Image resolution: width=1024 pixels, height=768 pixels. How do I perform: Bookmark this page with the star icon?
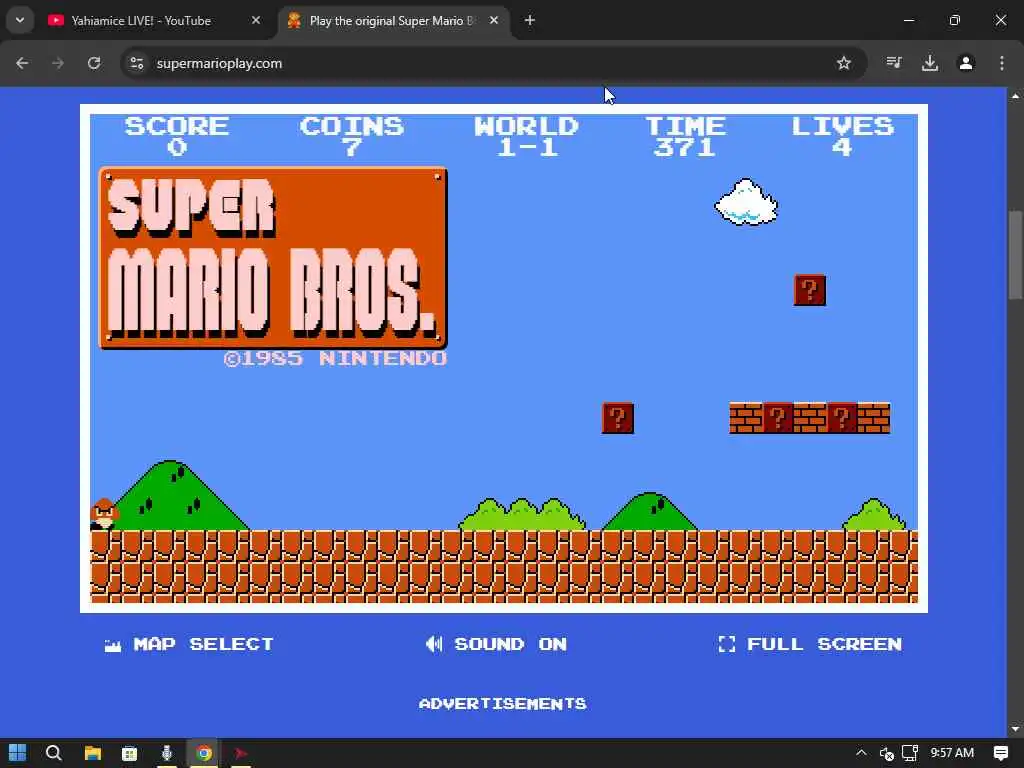coord(844,63)
